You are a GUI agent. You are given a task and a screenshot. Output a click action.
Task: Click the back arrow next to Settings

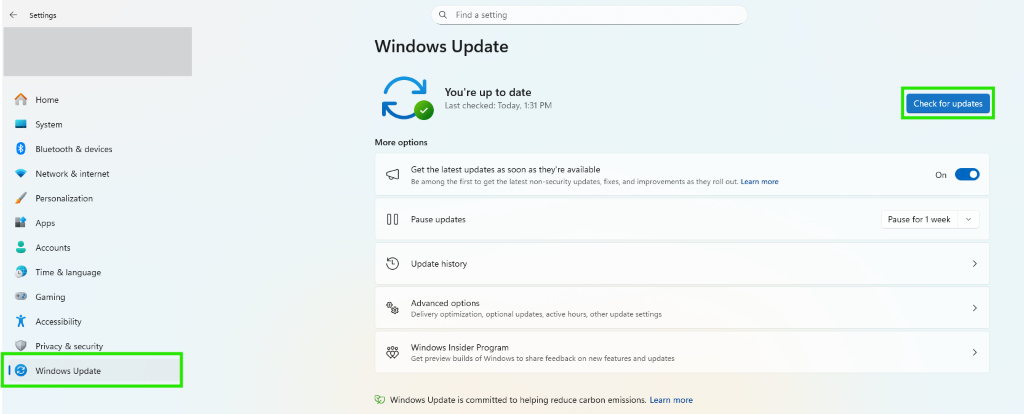13,15
